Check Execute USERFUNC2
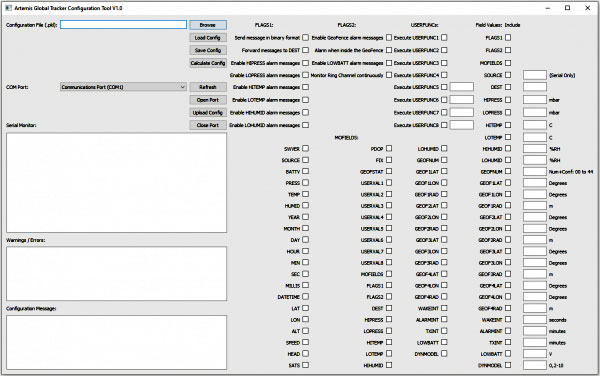 [444, 50]
